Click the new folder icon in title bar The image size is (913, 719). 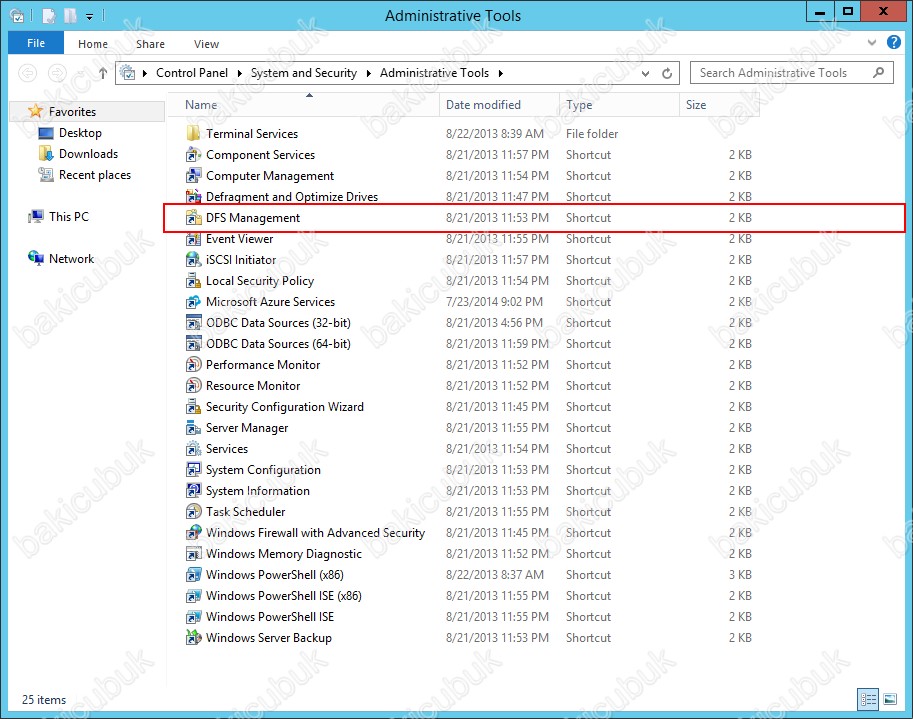click(70, 16)
